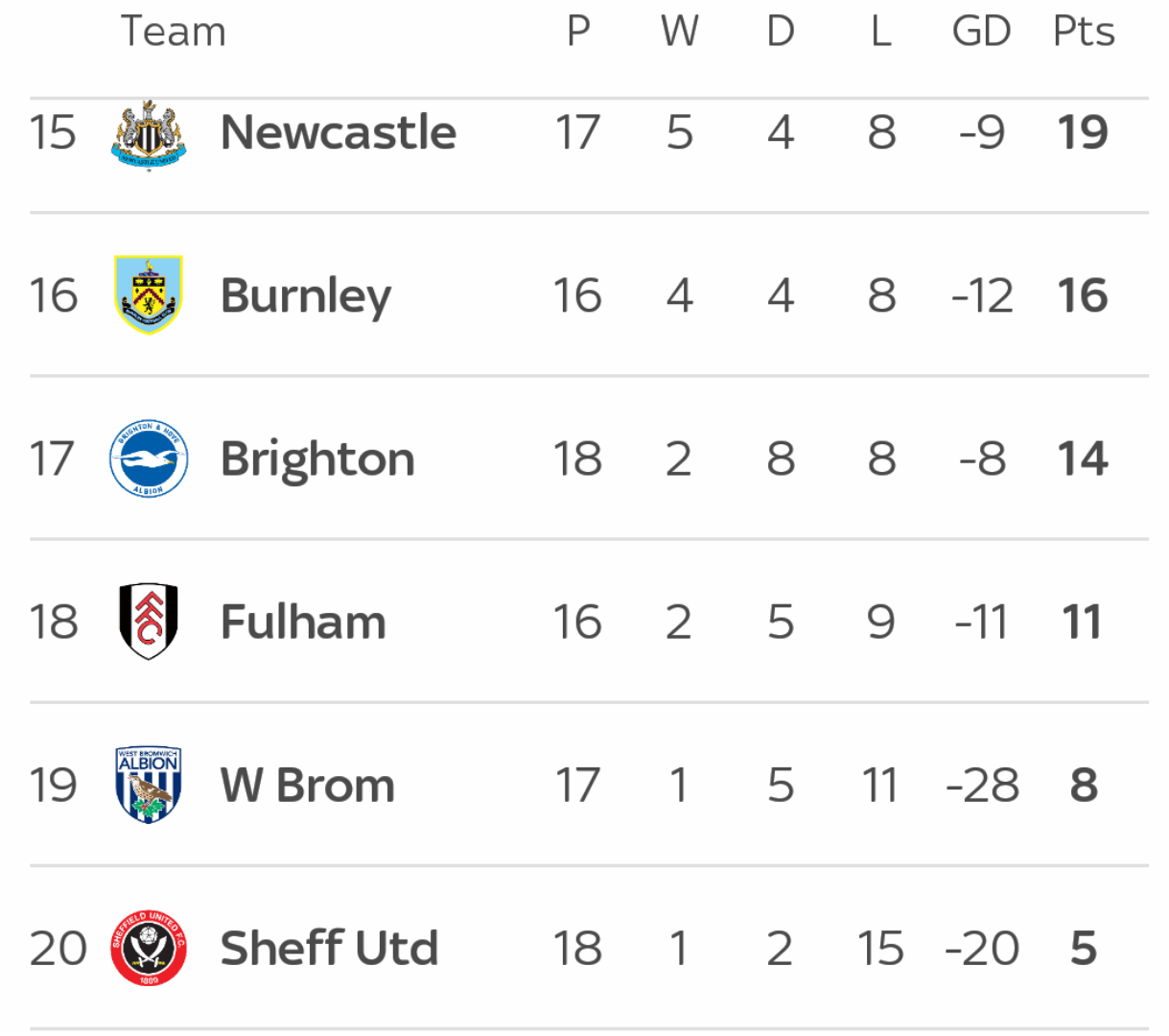Click the West Brom Albion crest
Viewport: 1169px width, 1036px height.
[149, 785]
